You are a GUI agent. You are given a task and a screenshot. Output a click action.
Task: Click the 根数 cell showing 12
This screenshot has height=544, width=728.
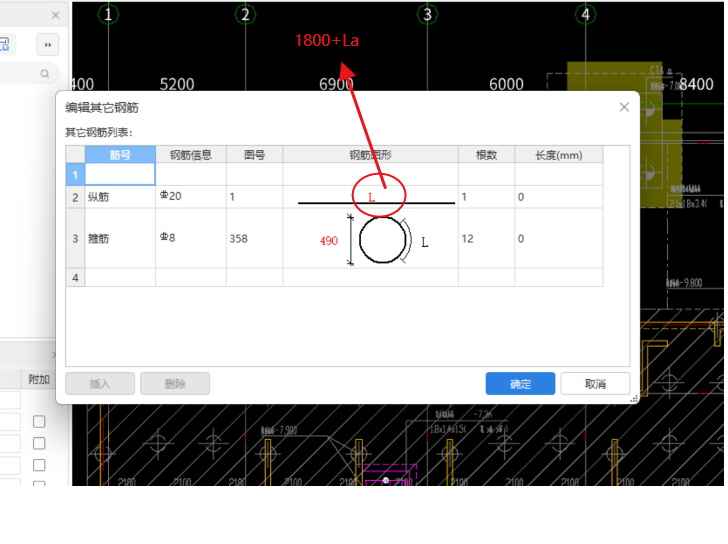[x=487, y=239]
